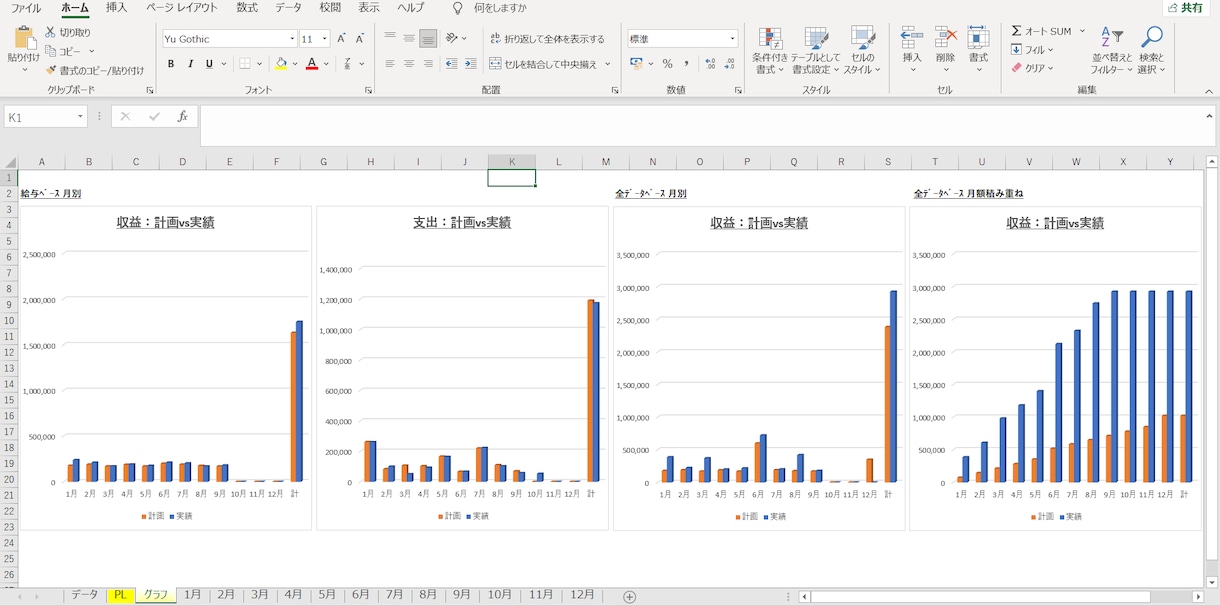Image resolution: width=1220 pixels, height=606 pixels.
Task: Select the 12月 sheet tab
Action: [x=582, y=594]
